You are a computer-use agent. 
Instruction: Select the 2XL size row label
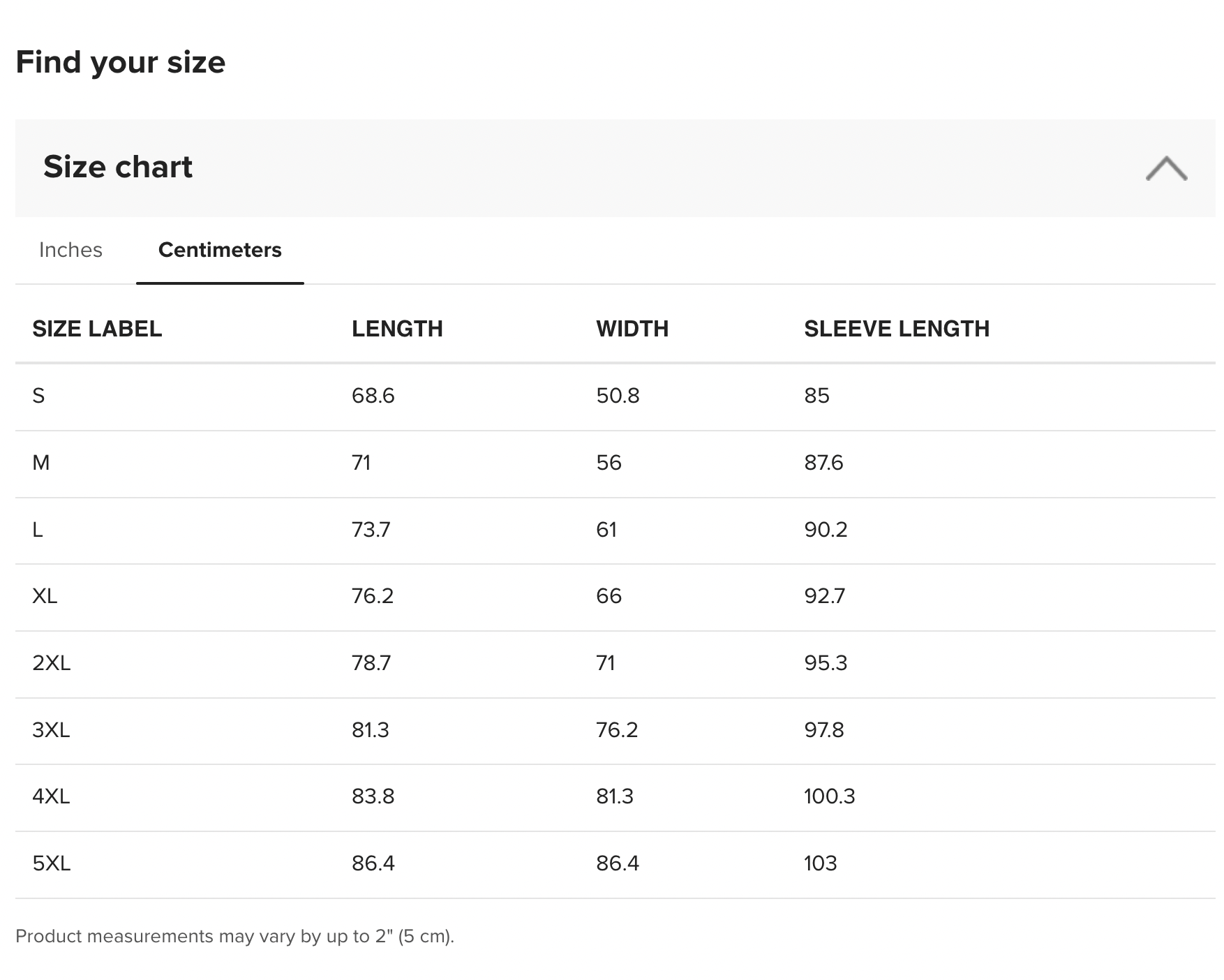point(52,663)
